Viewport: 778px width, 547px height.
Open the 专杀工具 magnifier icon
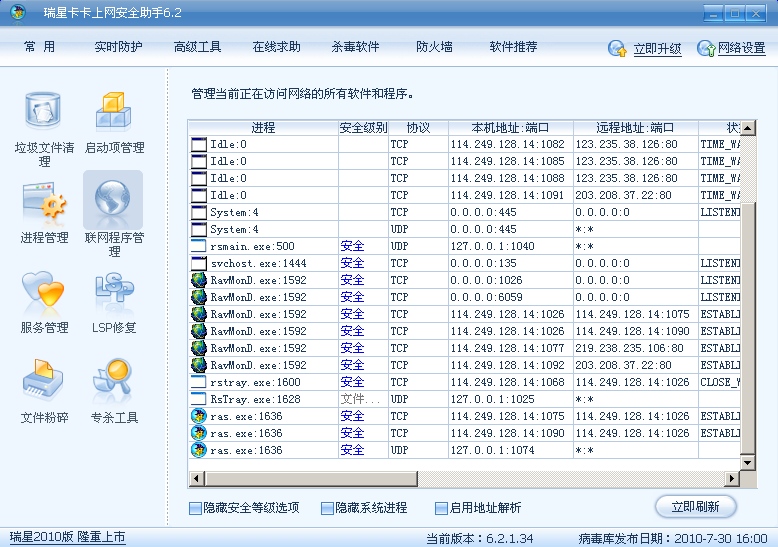pyautogui.click(x=113, y=378)
